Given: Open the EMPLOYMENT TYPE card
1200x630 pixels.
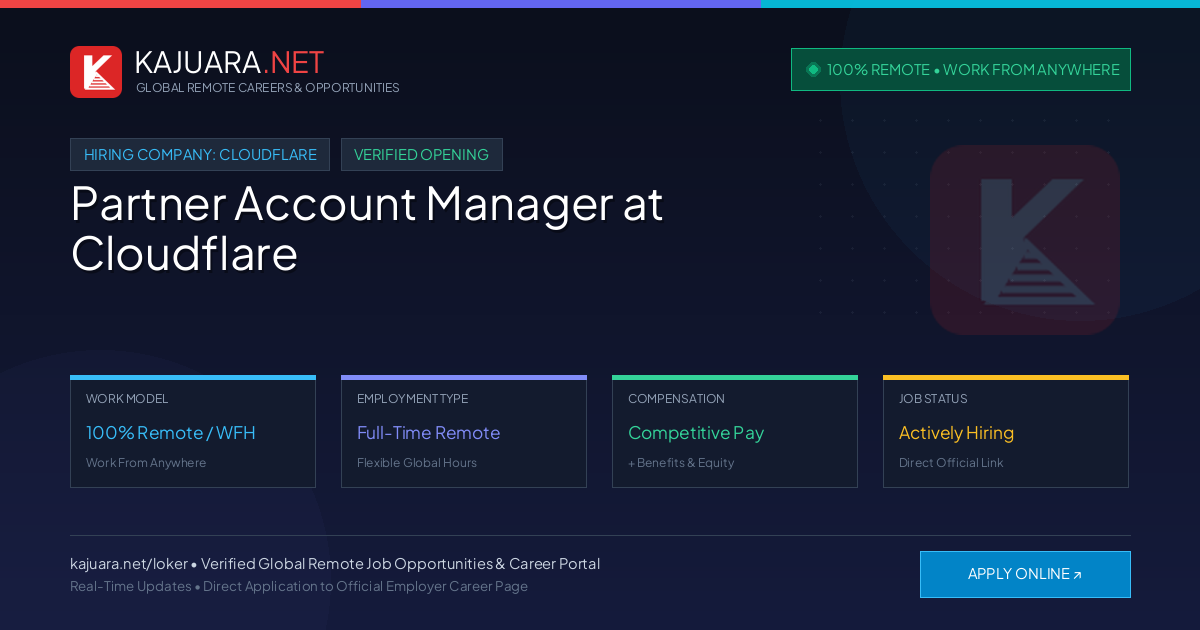Looking at the screenshot, I should click(464, 431).
